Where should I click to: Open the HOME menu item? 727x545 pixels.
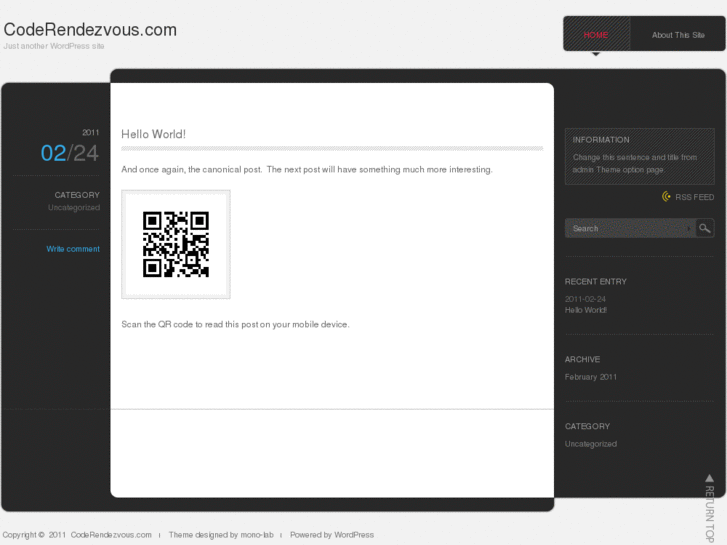pos(596,34)
